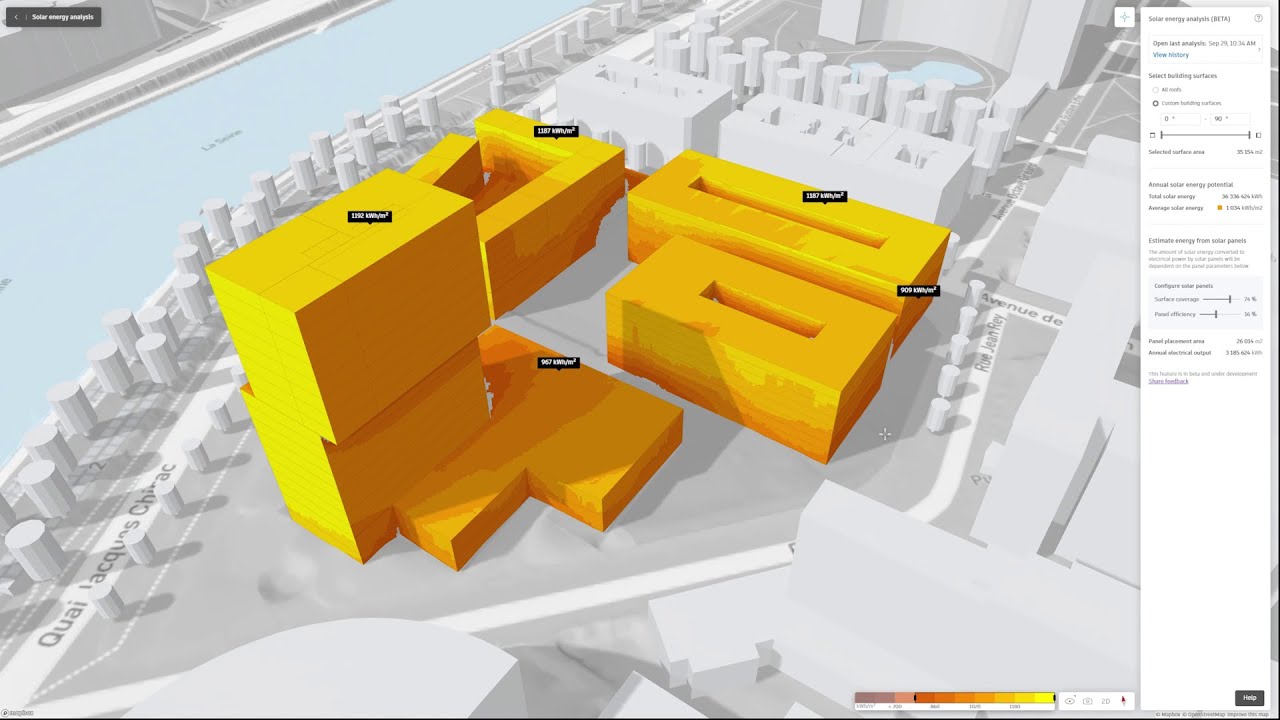1280x720 pixels.
Task: Click the left square endpoint of slope slider
Action: coord(1152,134)
